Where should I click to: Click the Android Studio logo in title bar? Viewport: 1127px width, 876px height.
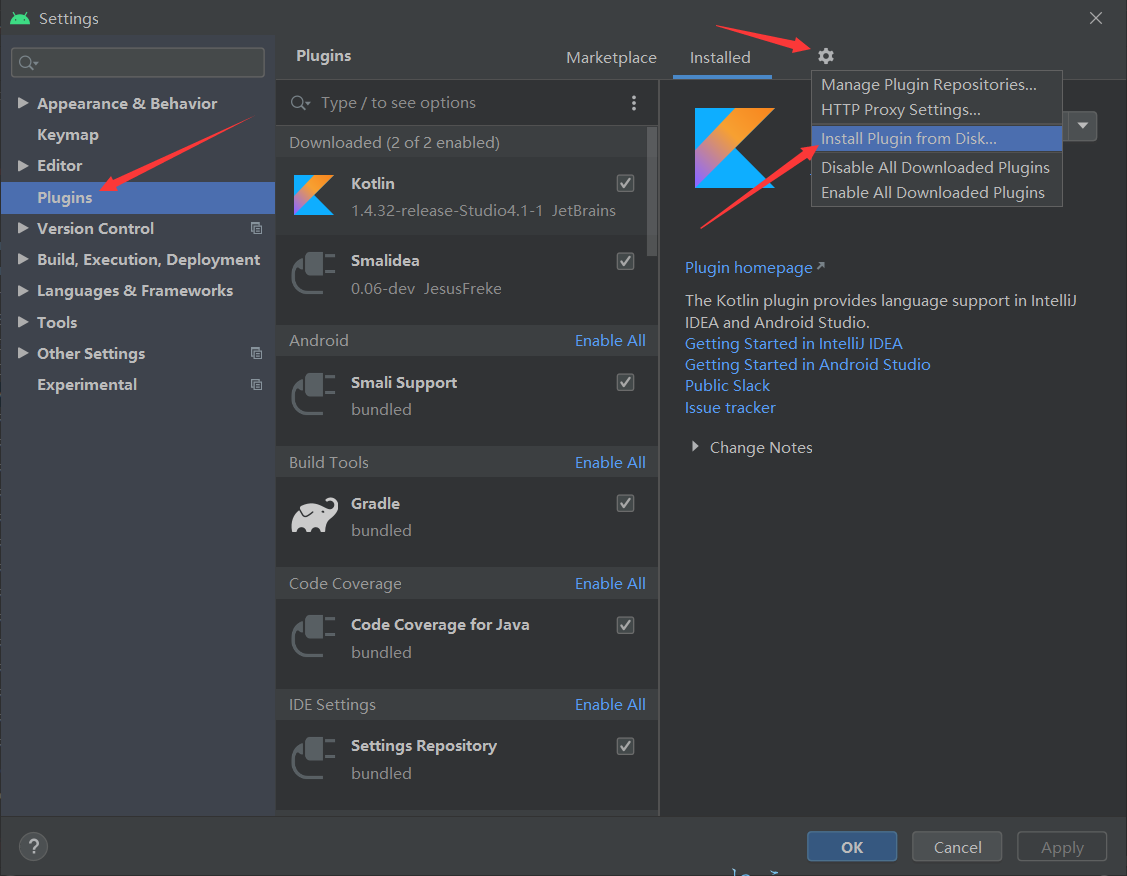20,18
